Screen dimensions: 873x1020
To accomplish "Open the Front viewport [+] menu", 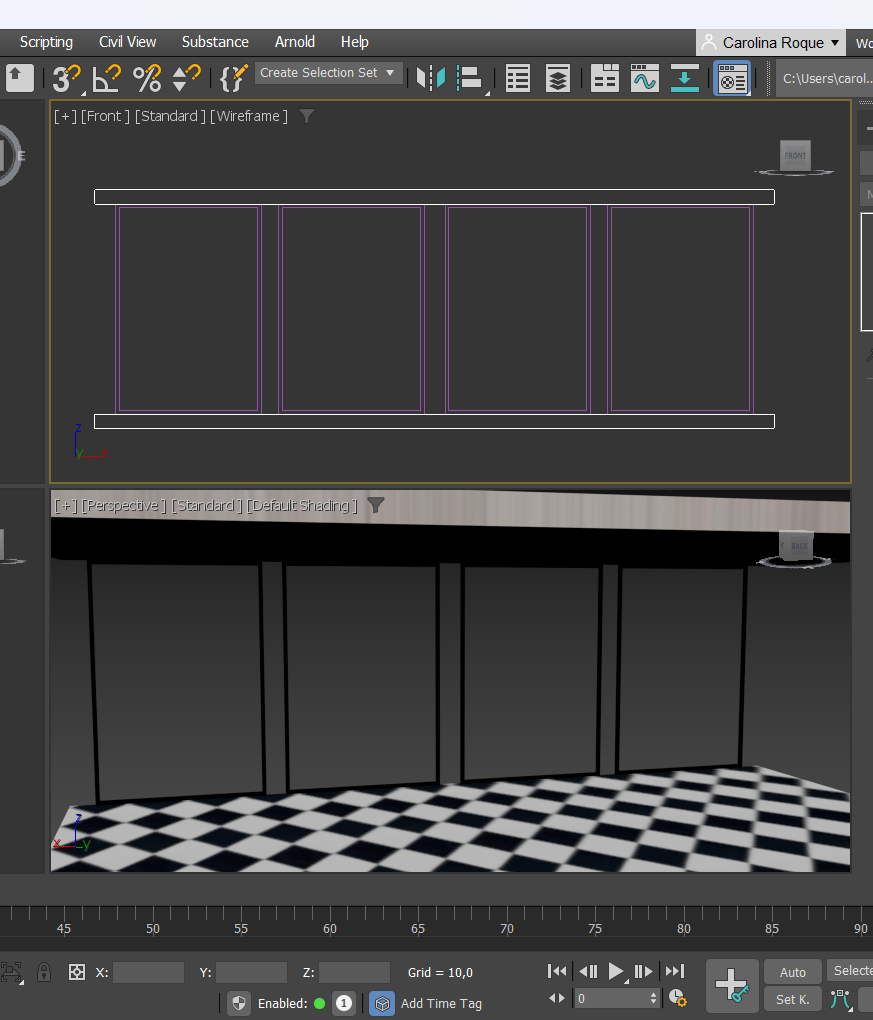I will click(x=65, y=116).
